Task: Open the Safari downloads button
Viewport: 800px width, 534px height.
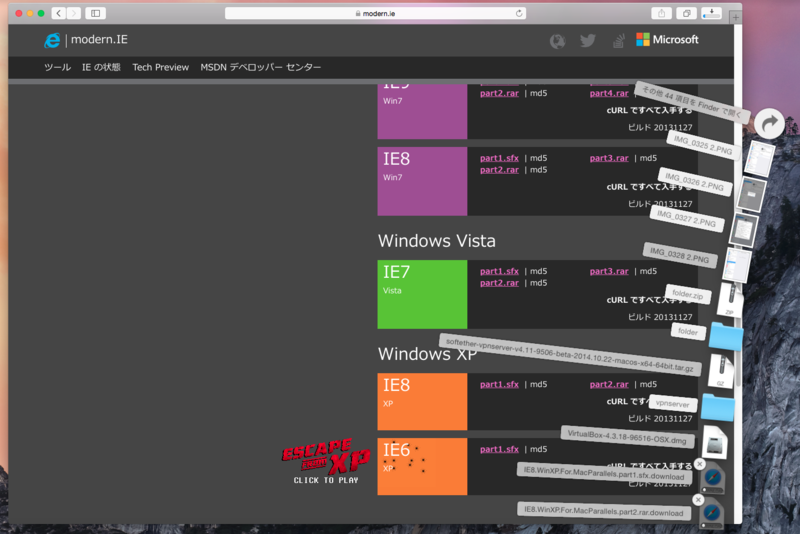Action: click(x=712, y=13)
